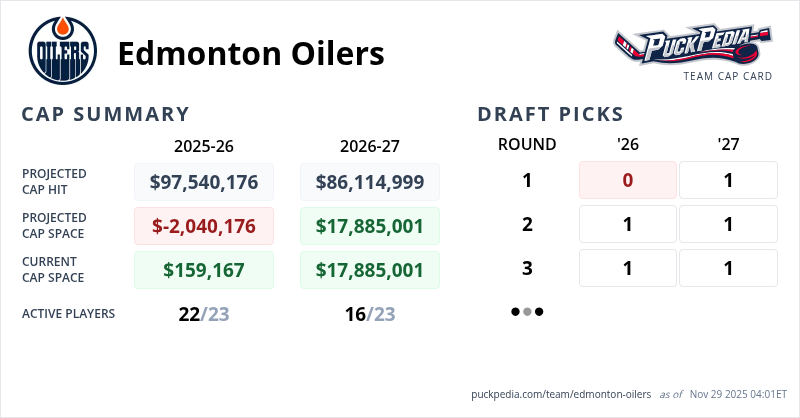800x418 pixels.
Task: Click the three dots under draft picks
Action: (527, 312)
